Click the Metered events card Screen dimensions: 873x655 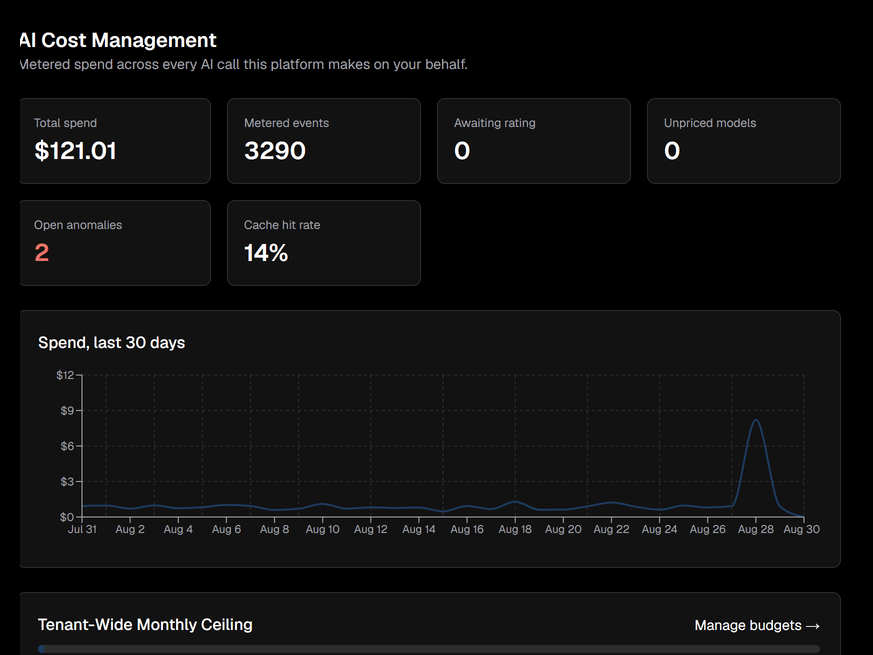tap(323, 141)
